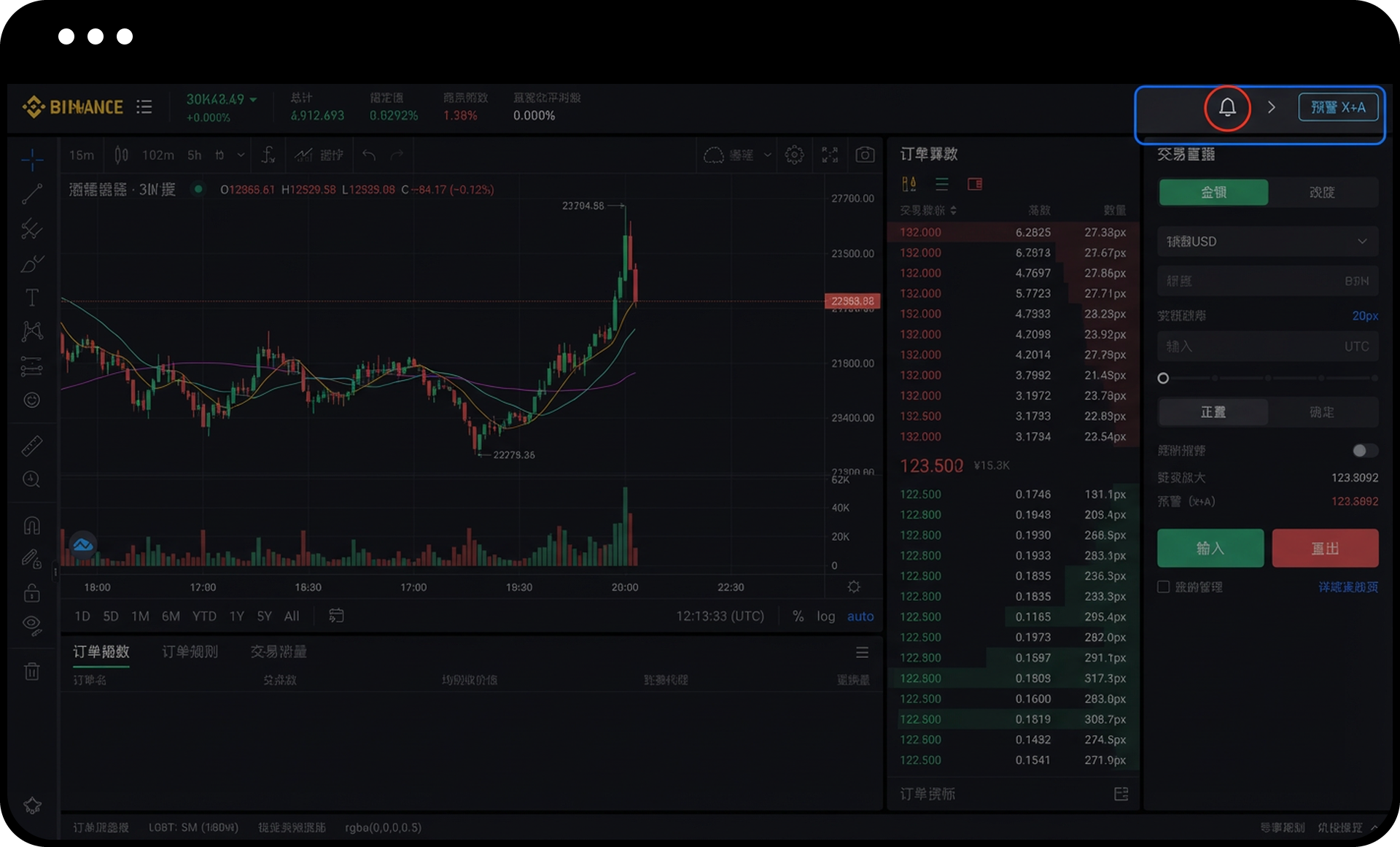Open the indicators function icon

(x=268, y=155)
